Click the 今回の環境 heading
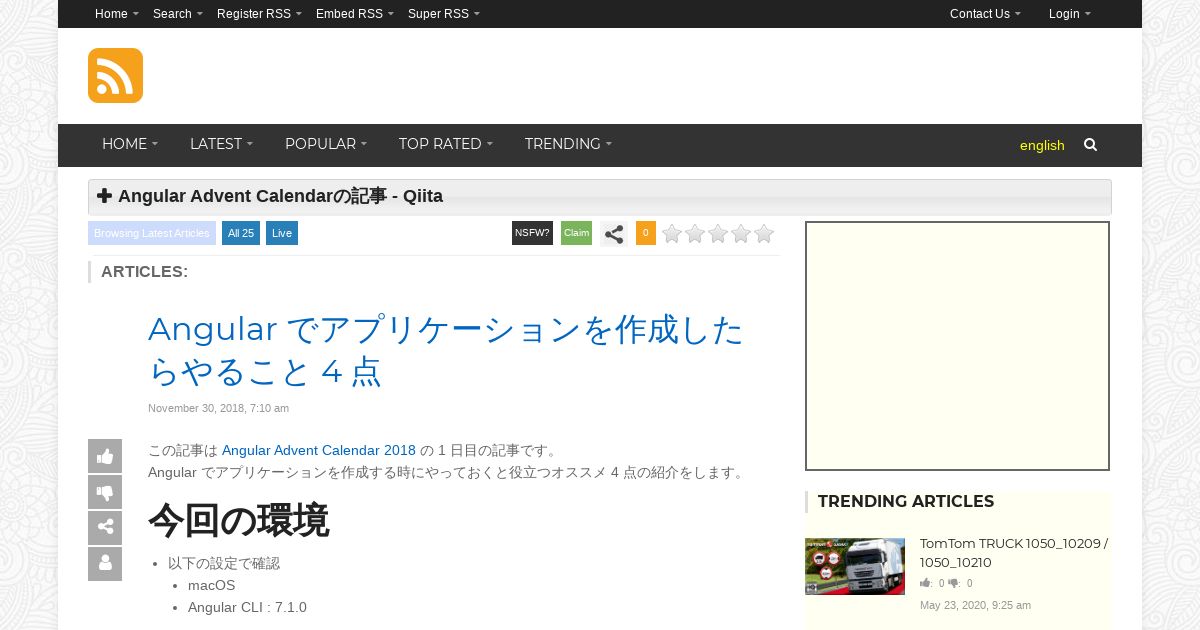1200x630 pixels. pyautogui.click(x=238, y=520)
